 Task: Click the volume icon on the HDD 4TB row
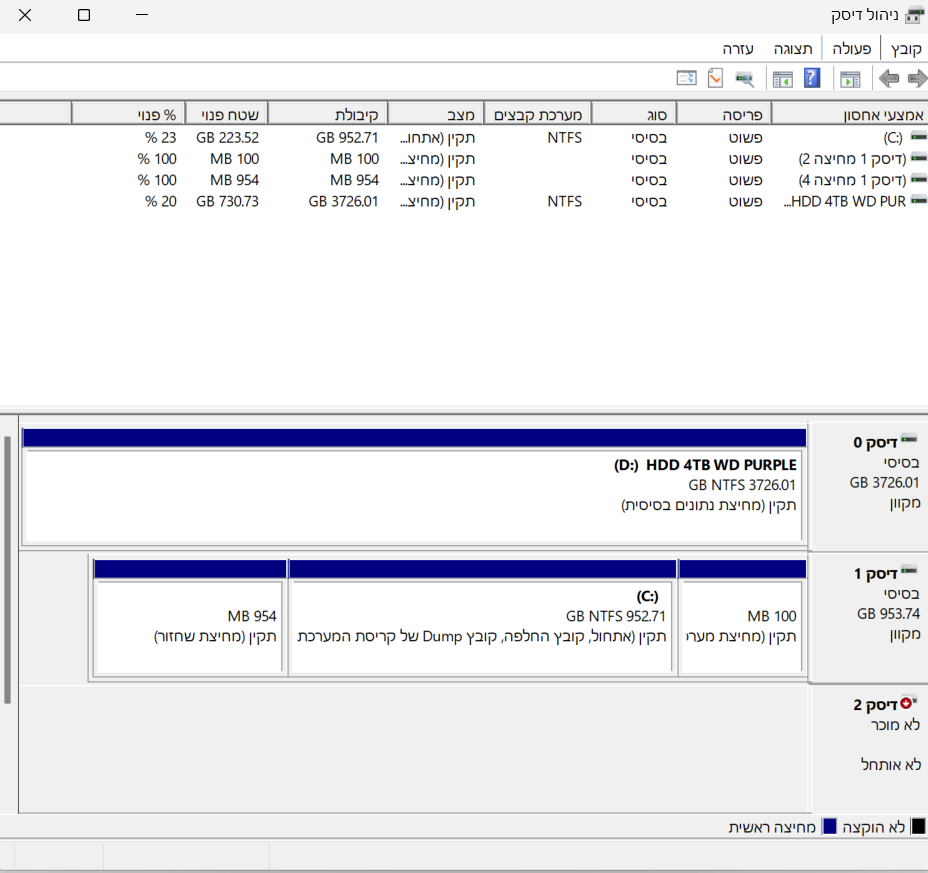coord(921,200)
